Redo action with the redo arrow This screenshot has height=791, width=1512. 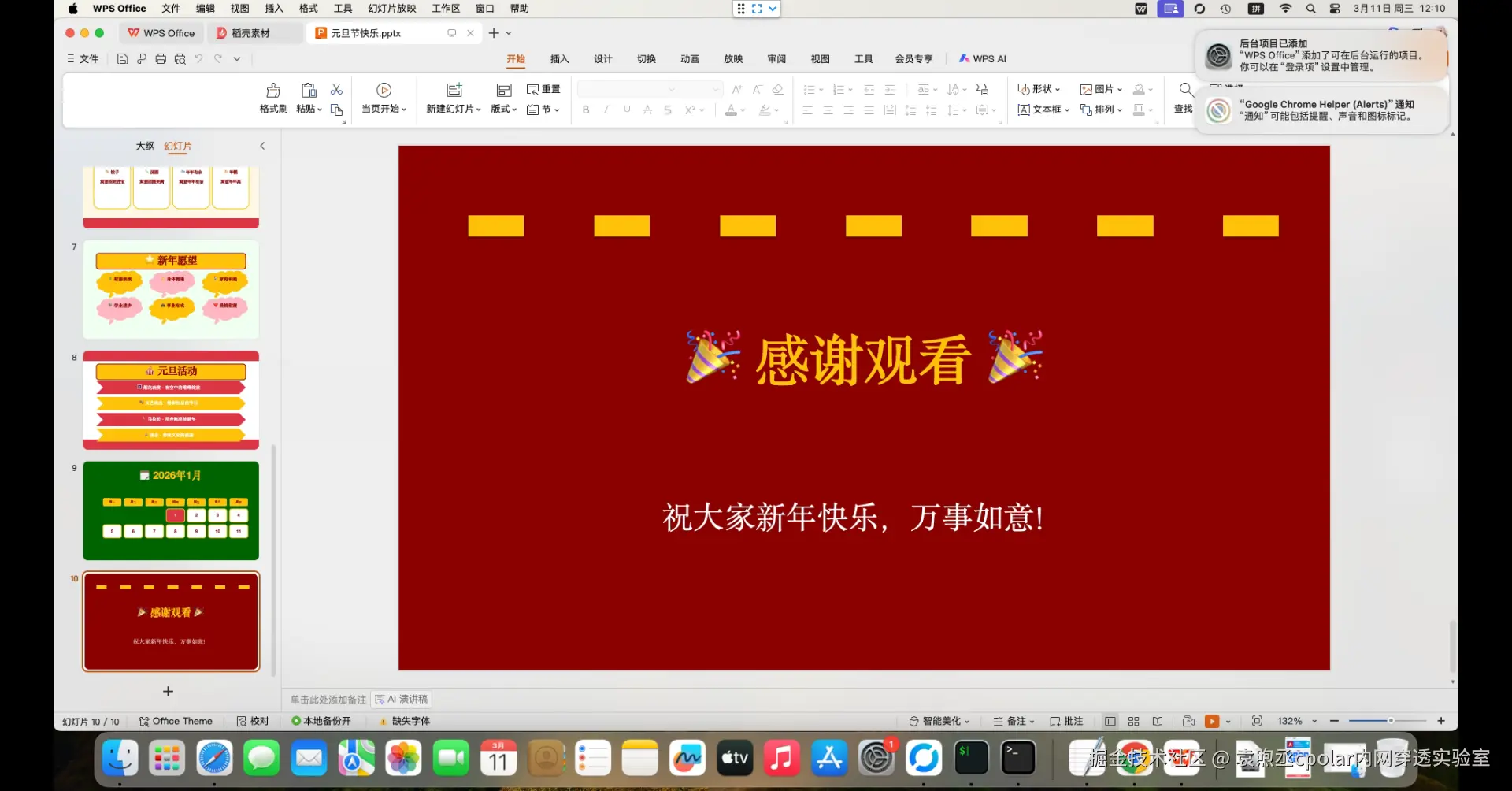[218, 59]
